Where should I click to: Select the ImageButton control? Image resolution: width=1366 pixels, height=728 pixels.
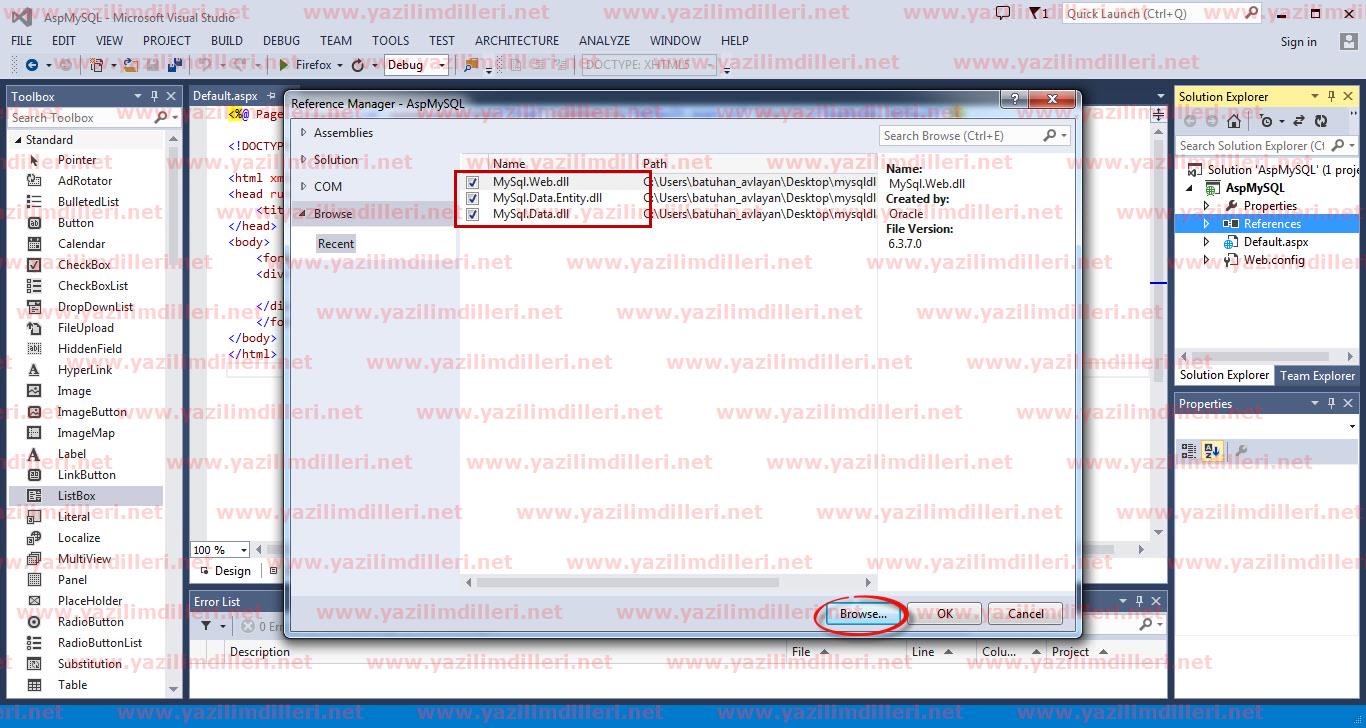click(x=92, y=412)
